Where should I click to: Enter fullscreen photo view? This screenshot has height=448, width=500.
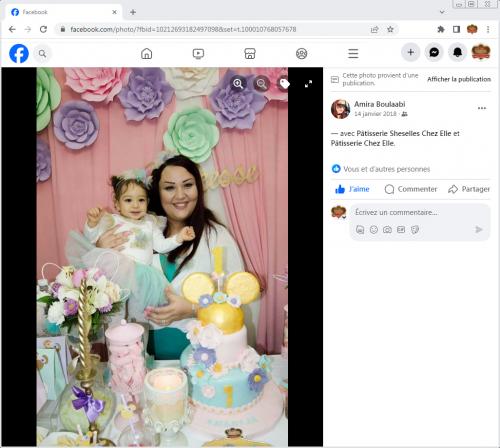[x=308, y=84]
